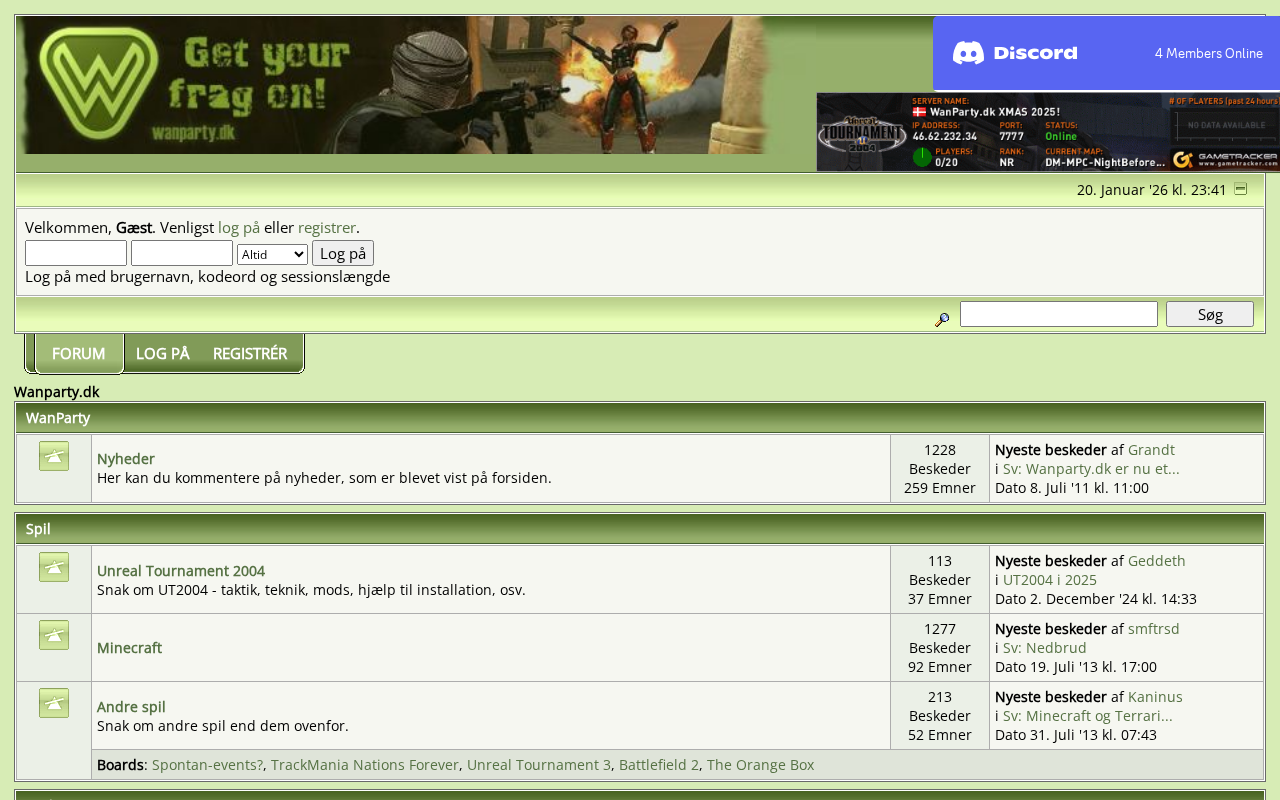This screenshot has width=1280, height=800.
Task: Open the Unreal Tournament 2004 board
Action: 181,571
